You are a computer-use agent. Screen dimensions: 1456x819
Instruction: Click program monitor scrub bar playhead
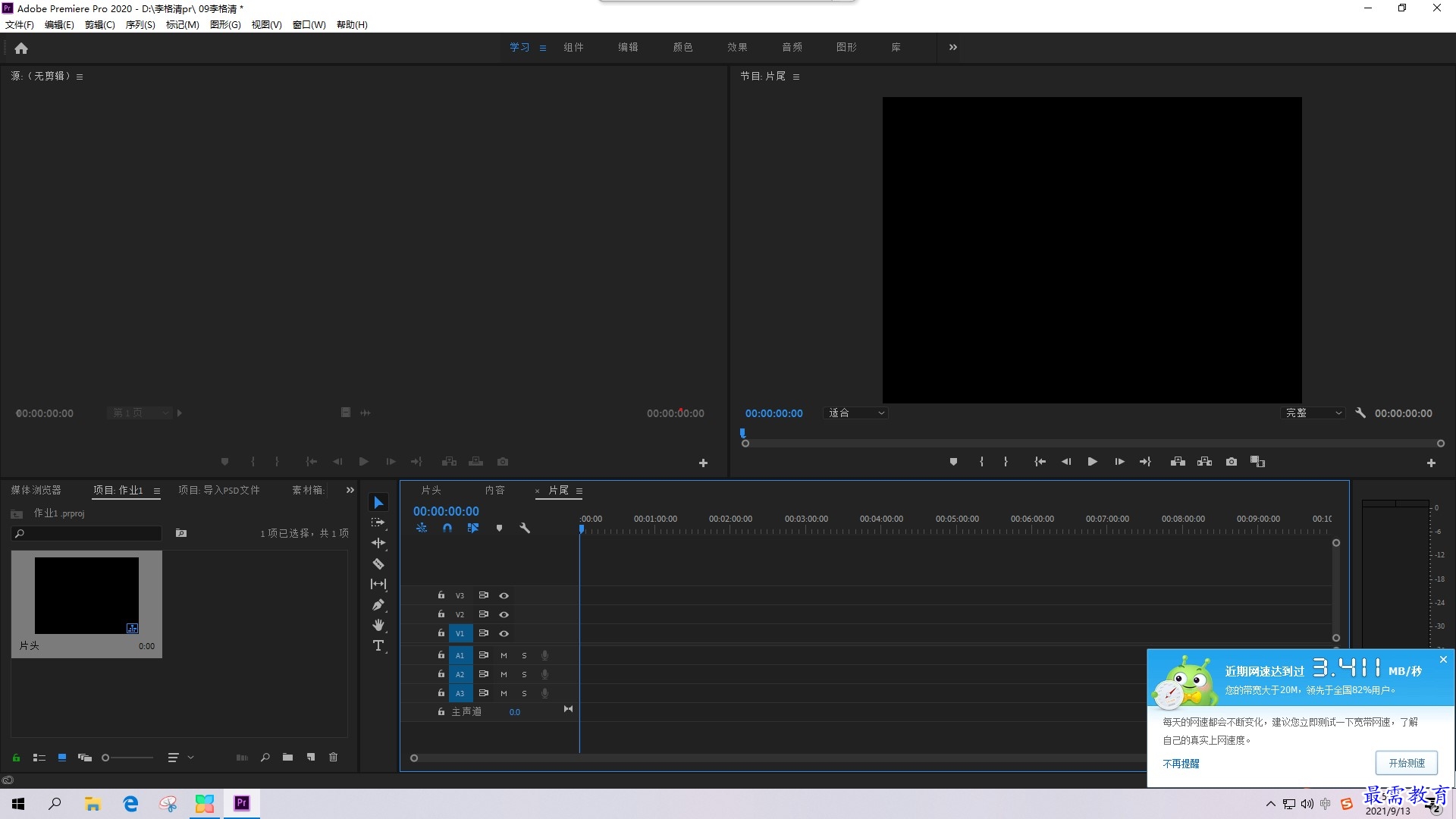(x=743, y=434)
